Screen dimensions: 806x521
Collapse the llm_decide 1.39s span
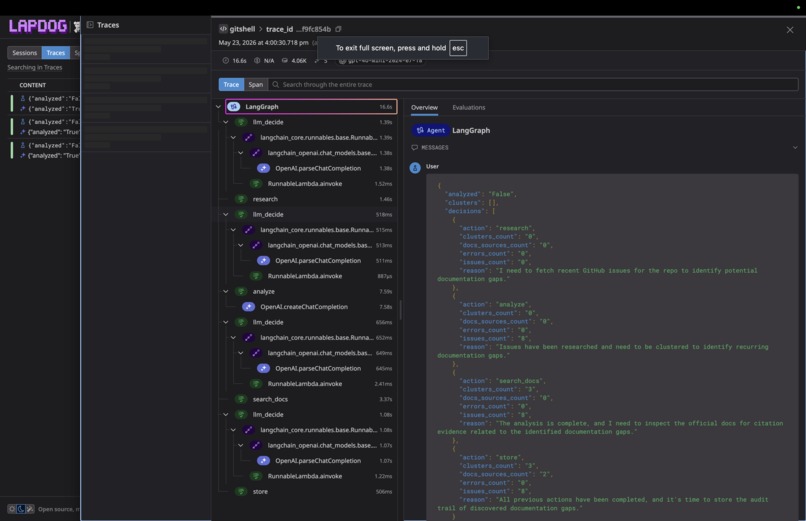coord(226,122)
